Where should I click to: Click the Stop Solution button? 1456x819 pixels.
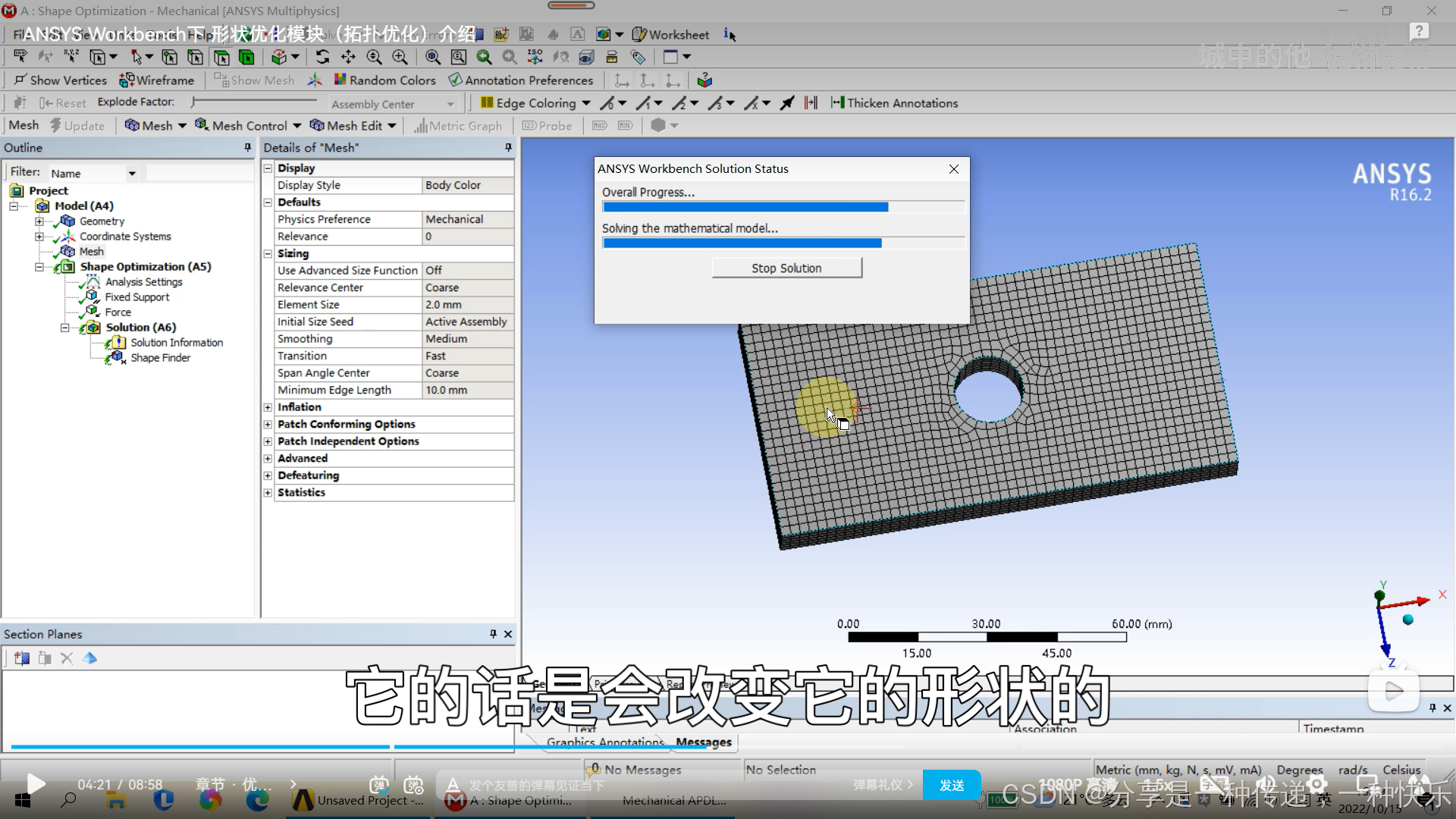[786, 268]
